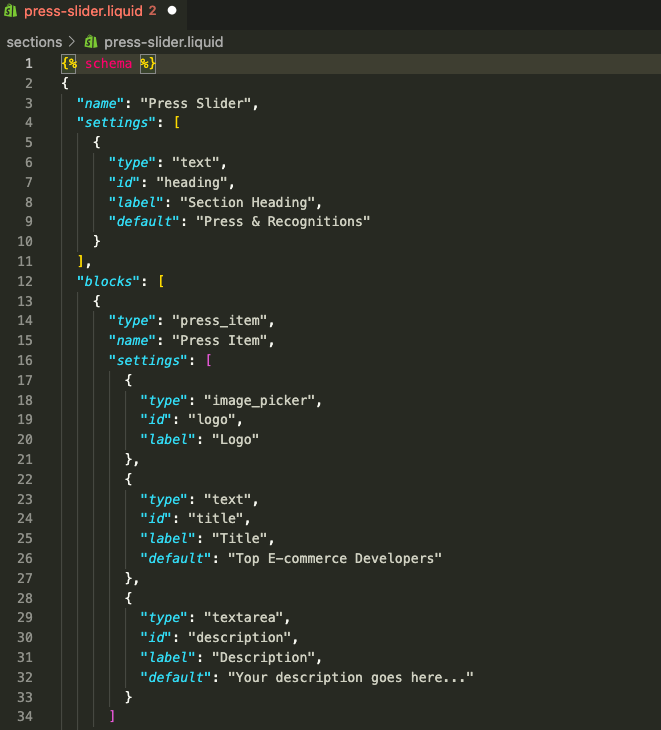
Task: Click the "text" type value on line 6
Action: tap(196, 162)
